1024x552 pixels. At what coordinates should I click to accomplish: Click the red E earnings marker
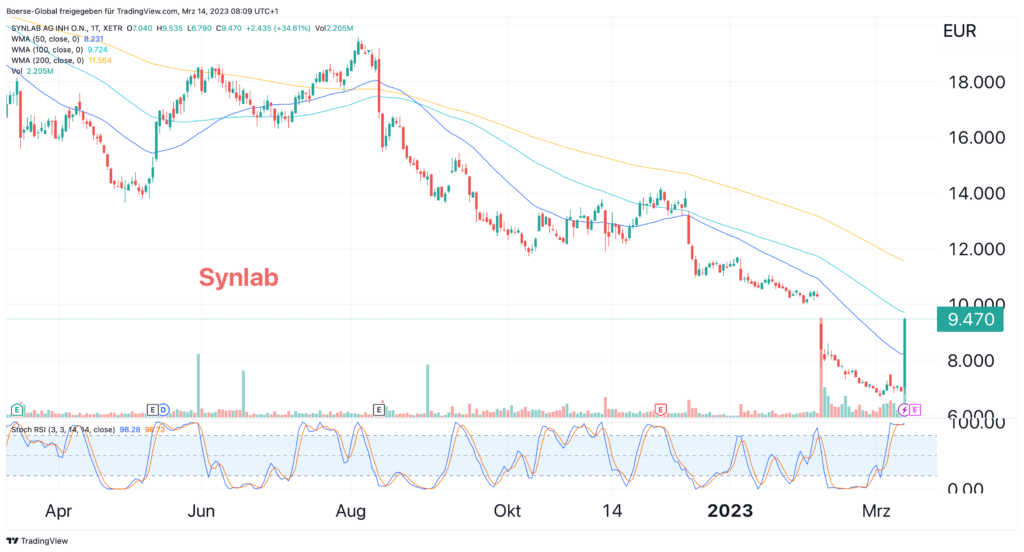tap(660, 410)
